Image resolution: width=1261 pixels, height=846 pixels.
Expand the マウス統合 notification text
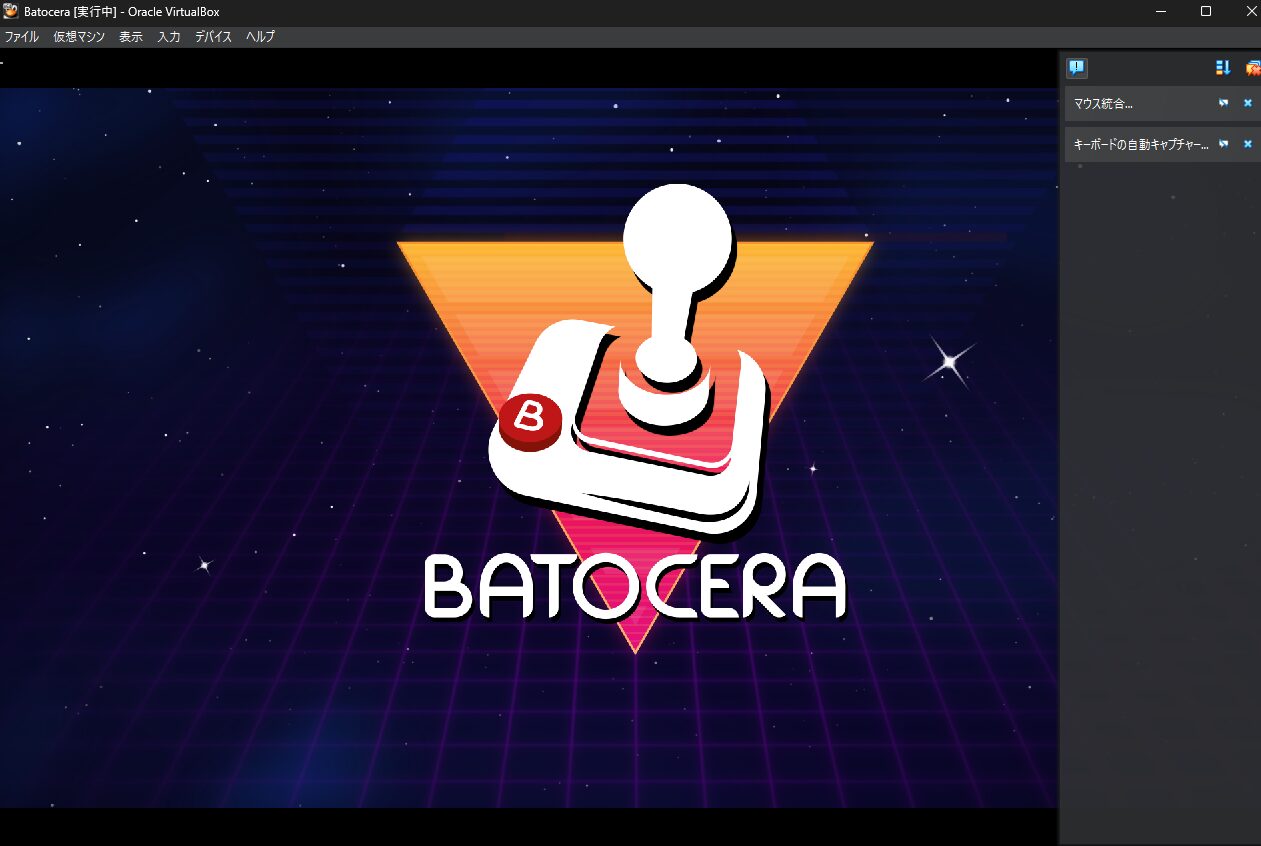[x=1103, y=103]
